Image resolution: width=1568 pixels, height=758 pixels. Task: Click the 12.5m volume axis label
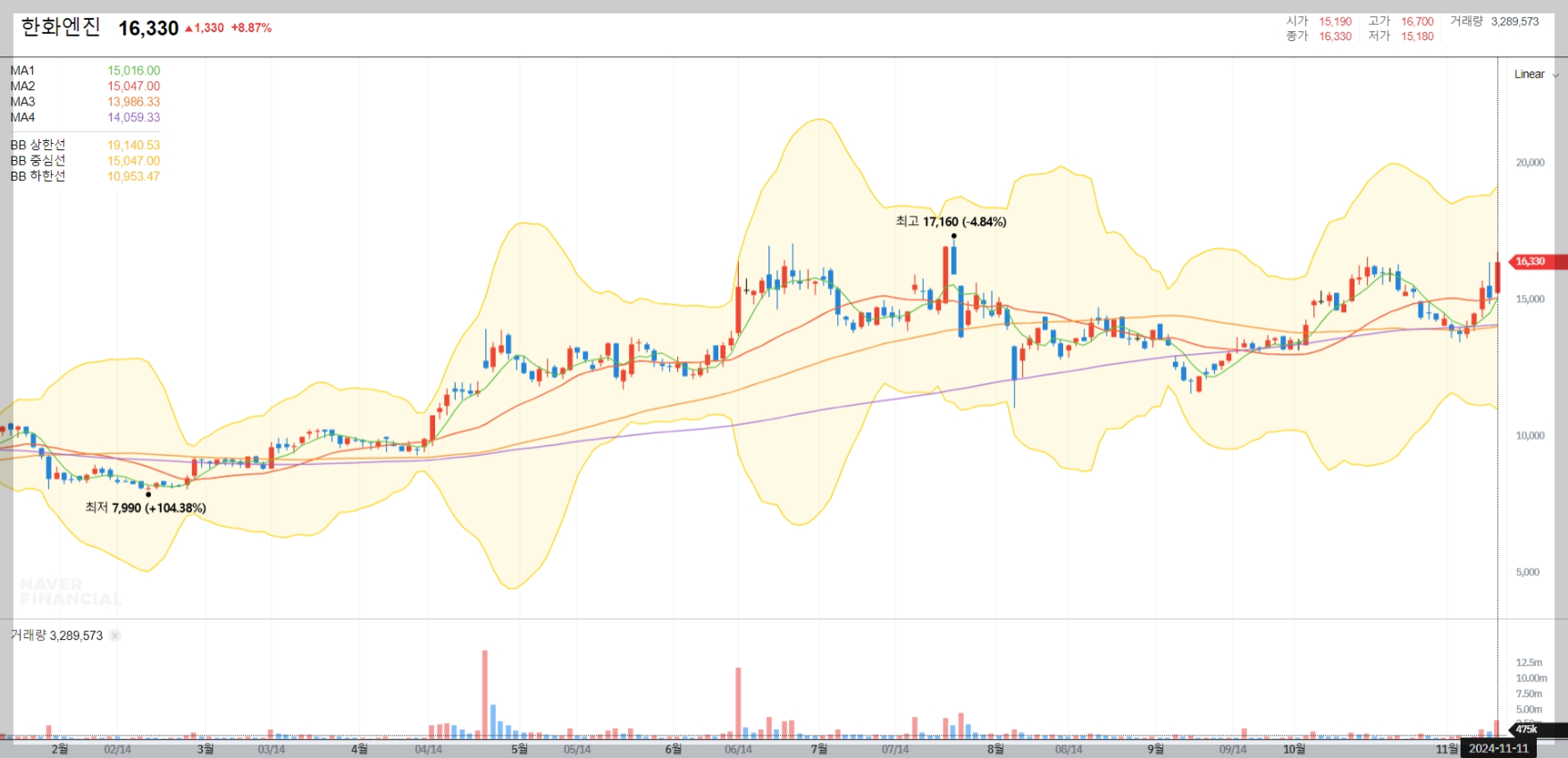(x=1529, y=662)
